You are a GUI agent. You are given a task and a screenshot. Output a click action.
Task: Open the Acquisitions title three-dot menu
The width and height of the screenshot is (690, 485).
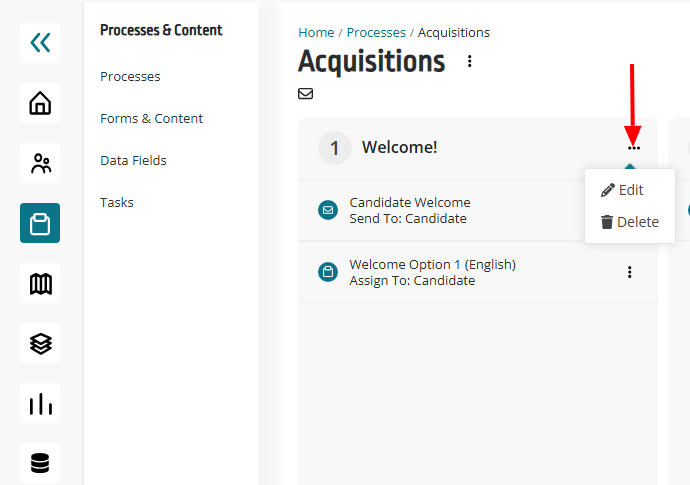[470, 61]
